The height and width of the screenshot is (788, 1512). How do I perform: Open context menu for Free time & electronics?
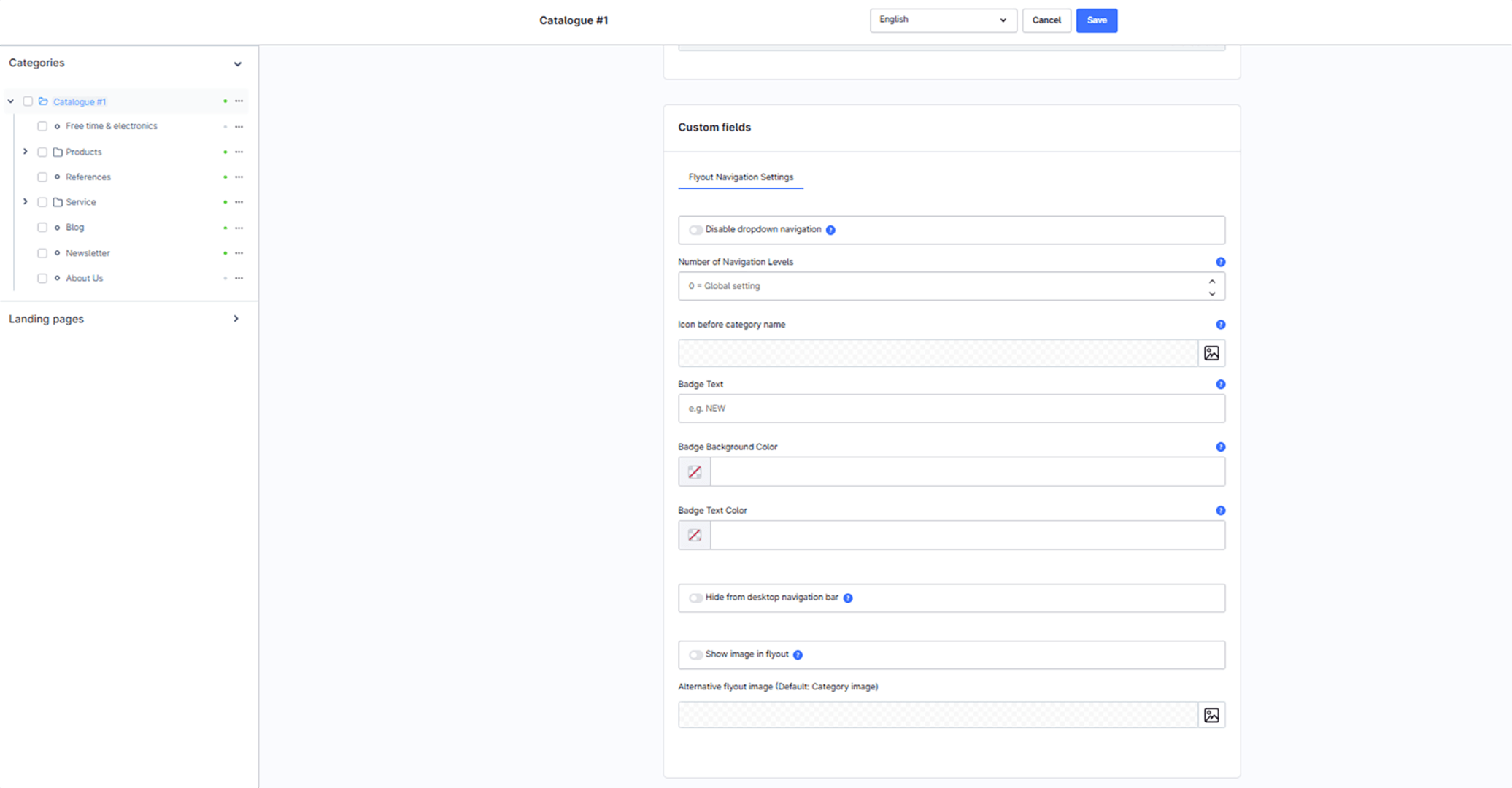coord(239,127)
